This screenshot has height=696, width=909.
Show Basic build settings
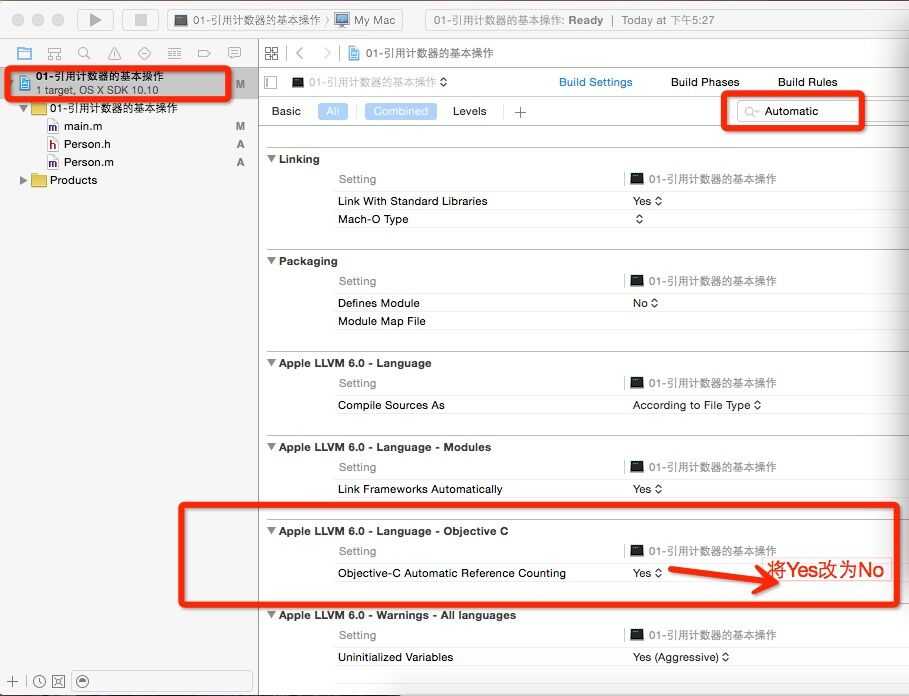[x=286, y=111]
